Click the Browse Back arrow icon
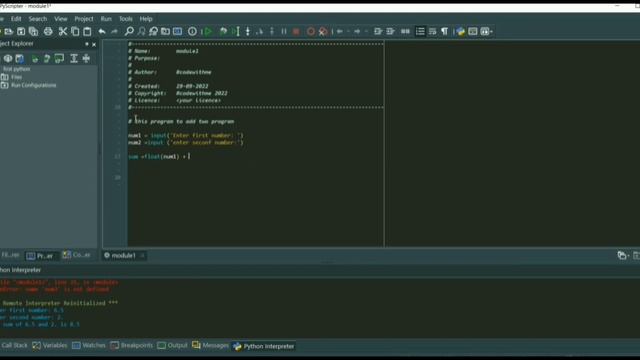This screenshot has width=640, height=360. [340, 31]
